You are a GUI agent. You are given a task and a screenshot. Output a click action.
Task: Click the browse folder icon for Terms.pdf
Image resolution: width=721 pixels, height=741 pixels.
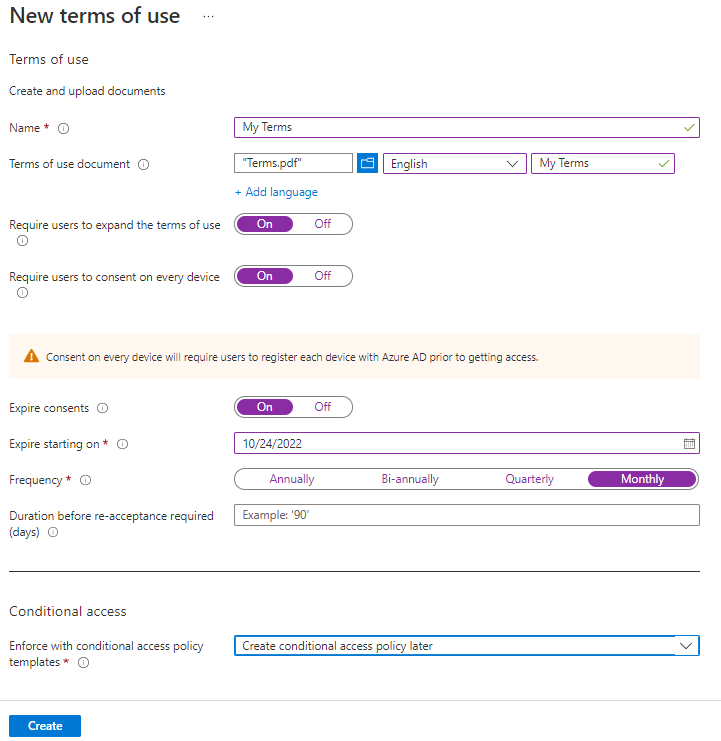click(x=367, y=164)
